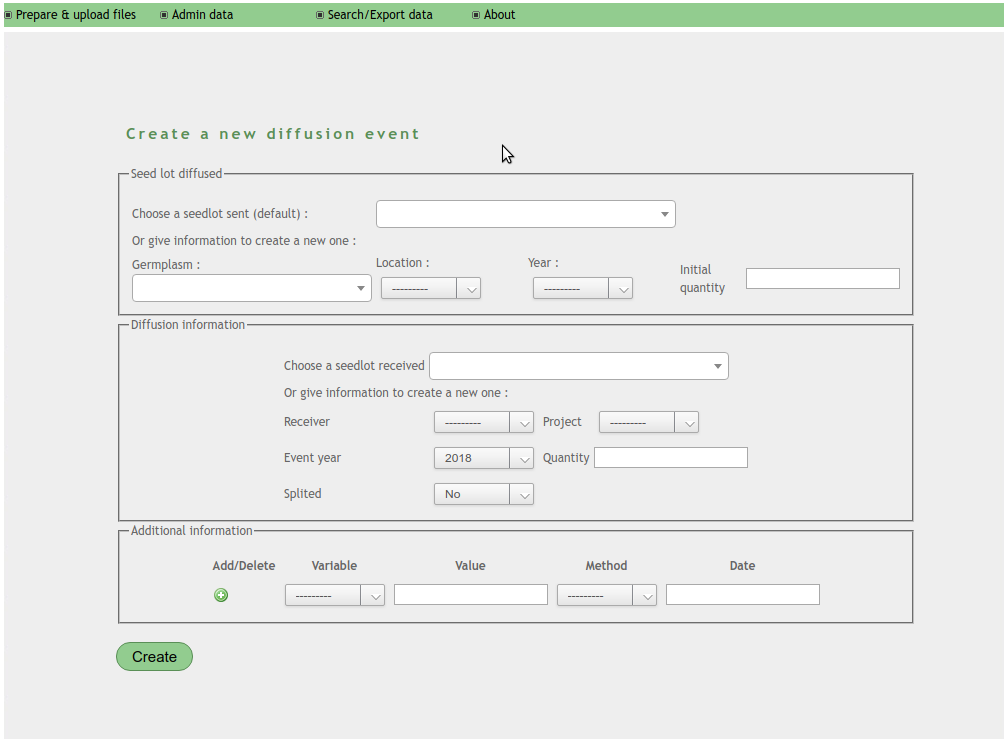Click the 'Add/Delete' column header
Viewport: 1007px width, 742px height.
[x=243, y=565]
